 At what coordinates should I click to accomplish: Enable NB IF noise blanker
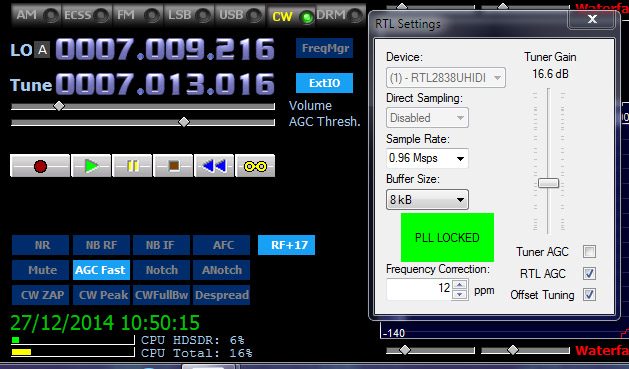coord(161,245)
